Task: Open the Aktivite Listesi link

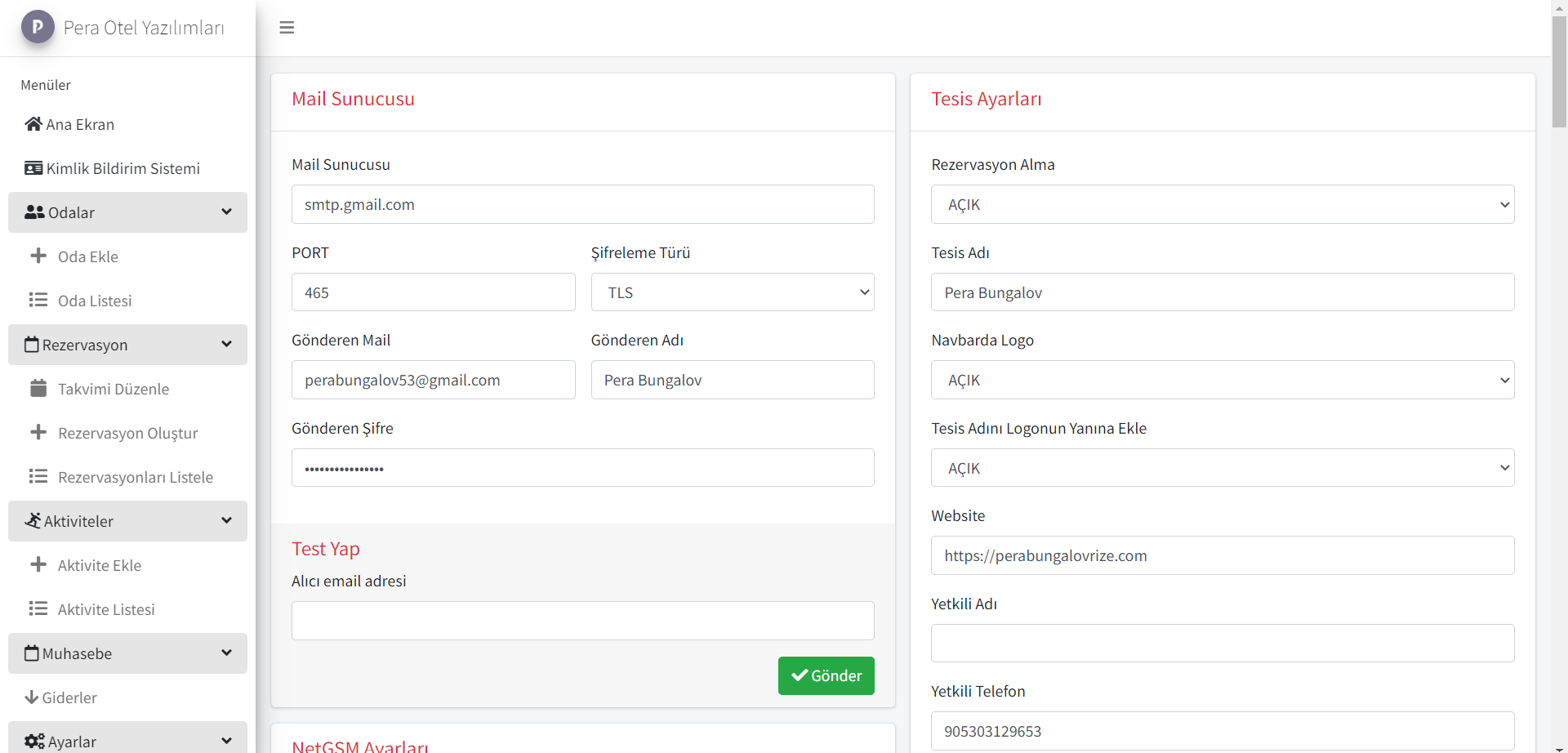Action: (106, 609)
